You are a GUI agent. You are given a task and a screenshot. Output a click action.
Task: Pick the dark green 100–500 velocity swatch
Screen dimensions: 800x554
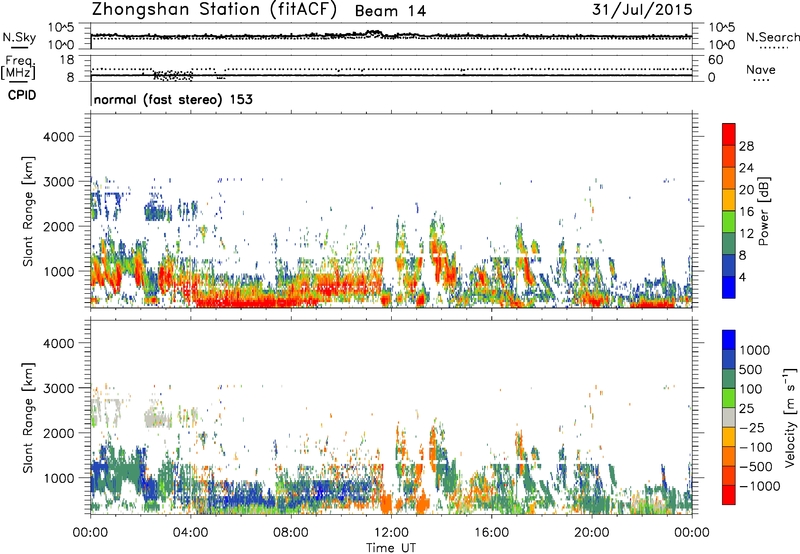pyautogui.click(x=729, y=379)
